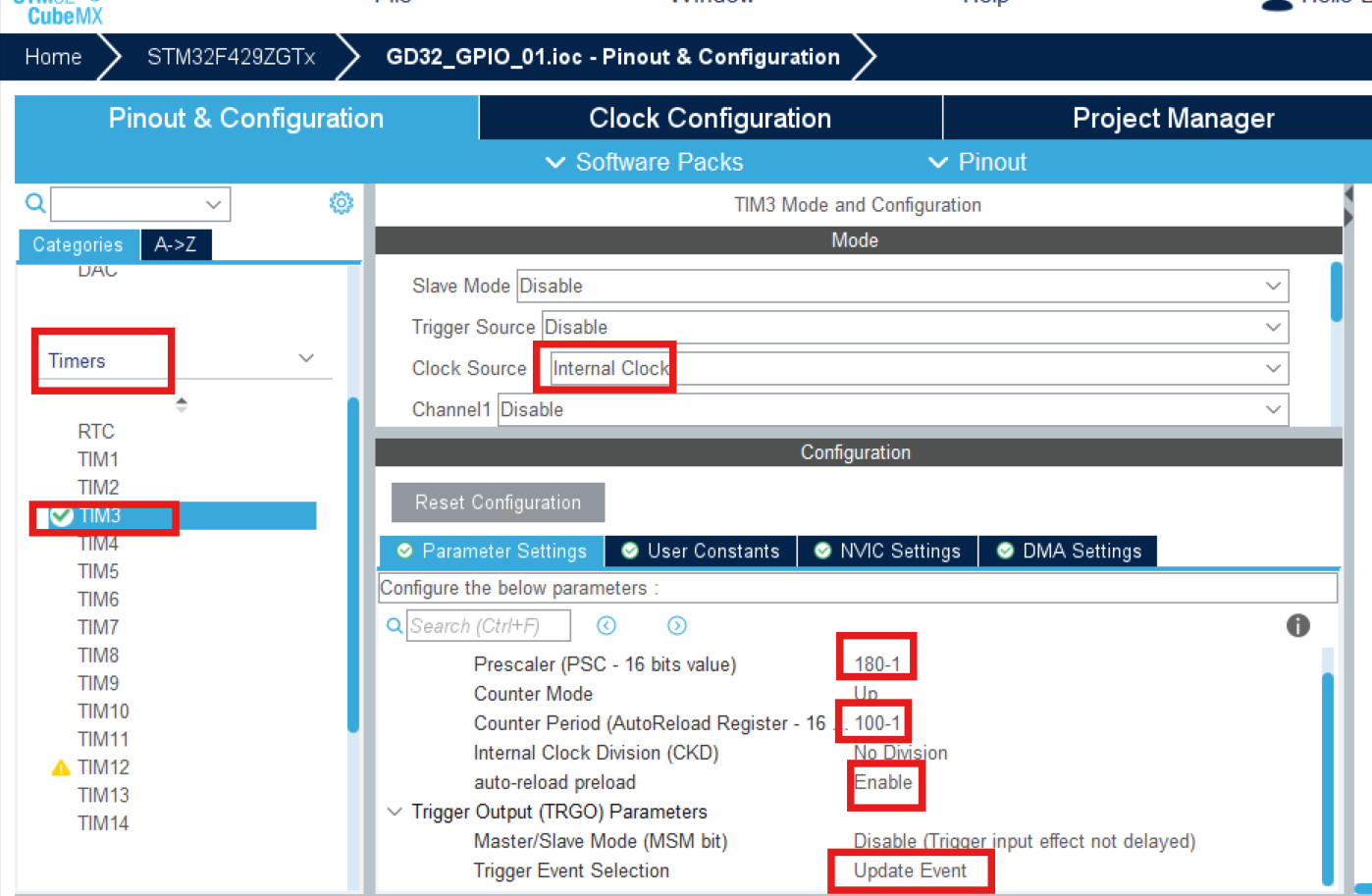Select TIM2 in the Timers list
Image resolution: width=1372 pixels, height=896 pixels.
98,487
